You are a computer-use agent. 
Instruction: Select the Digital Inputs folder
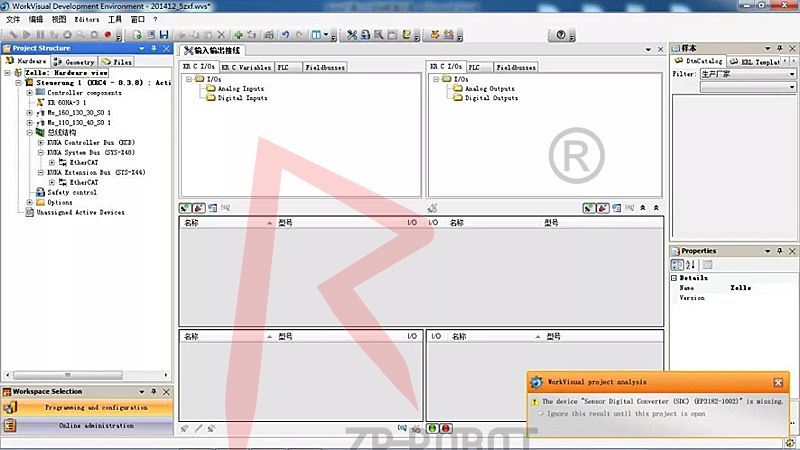[242, 98]
